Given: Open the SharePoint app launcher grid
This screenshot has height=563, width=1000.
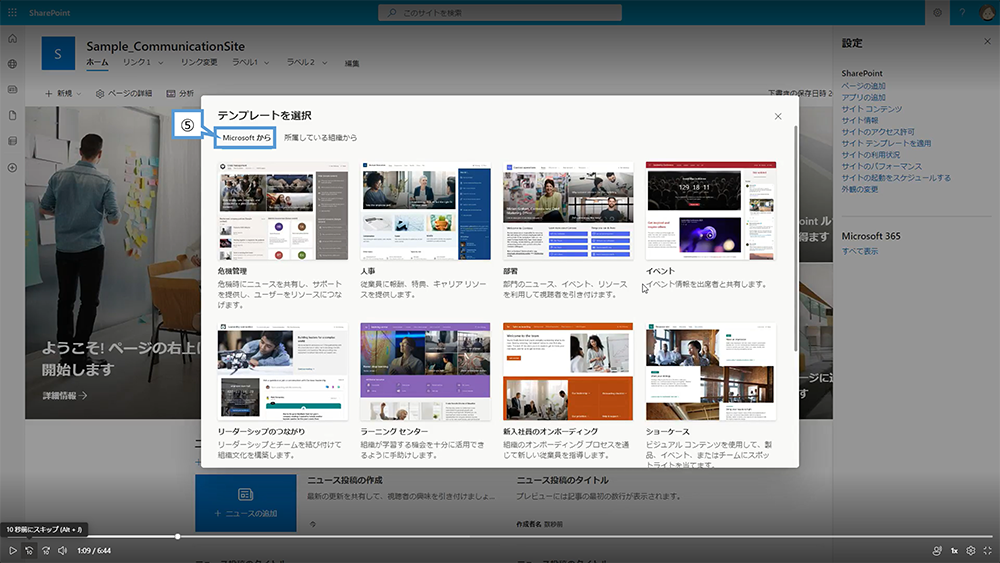Looking at the screenshot, I should (12, 12).
